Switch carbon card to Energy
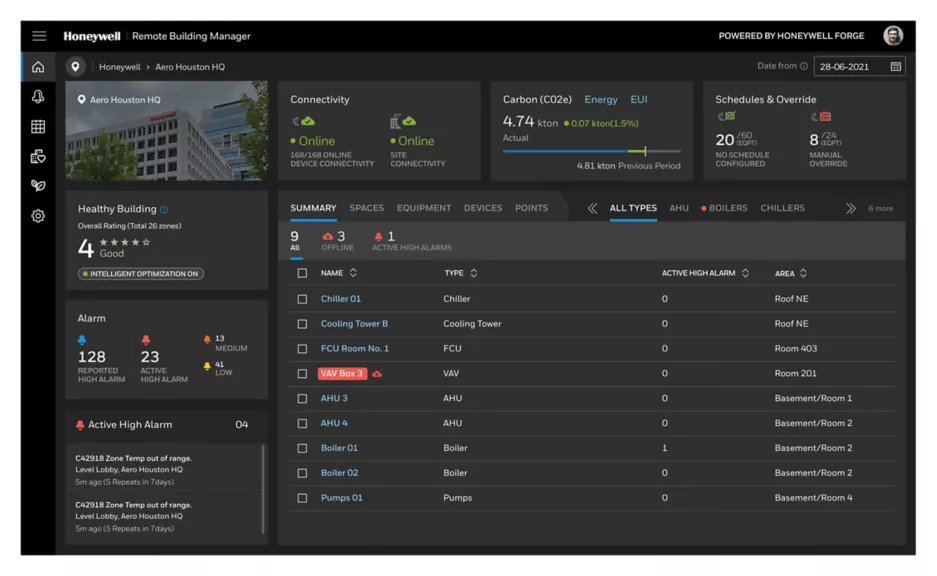The width and height of the screenshot is (937, 576). click(x=601, y=100)
